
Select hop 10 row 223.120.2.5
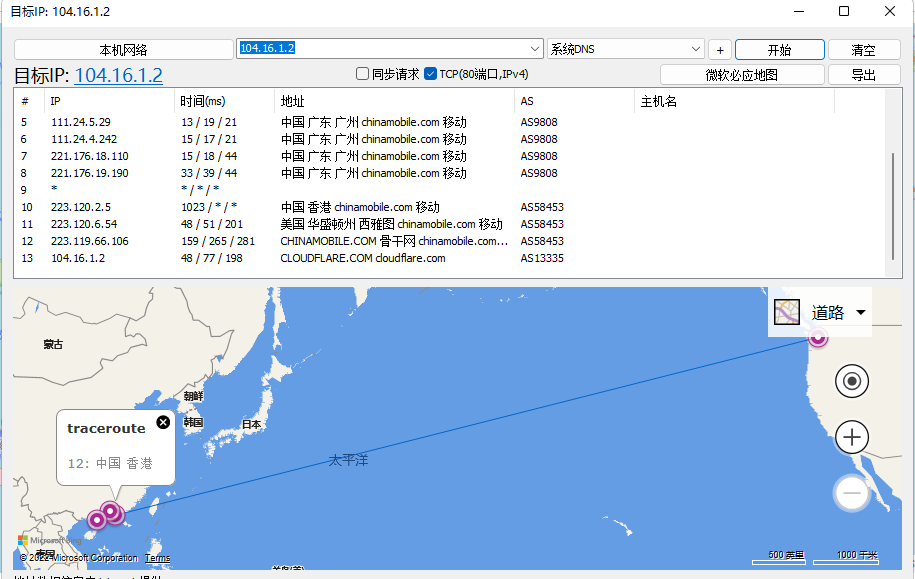pos(449,207)
